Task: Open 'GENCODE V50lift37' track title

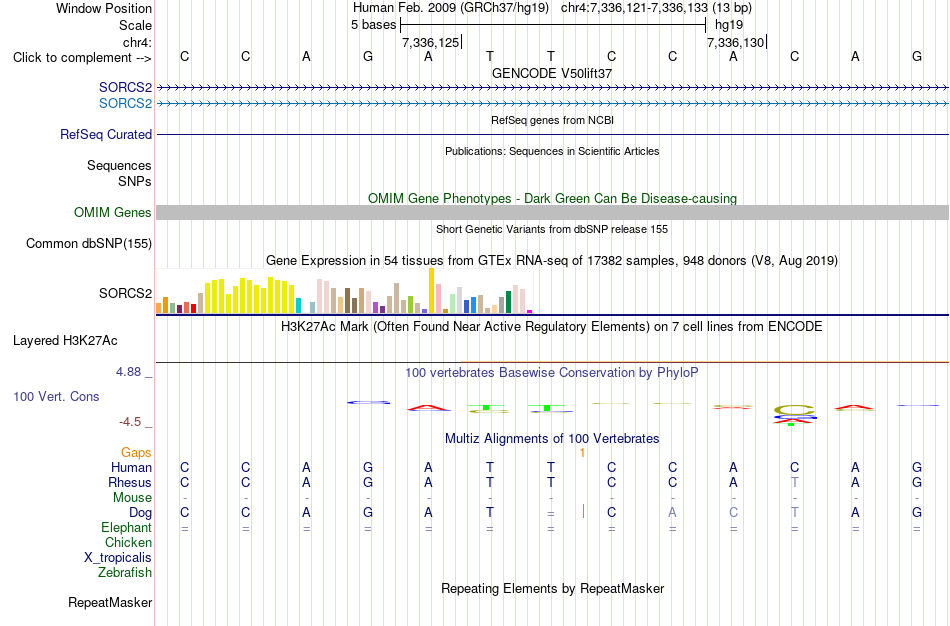Action: coord(552,73)
